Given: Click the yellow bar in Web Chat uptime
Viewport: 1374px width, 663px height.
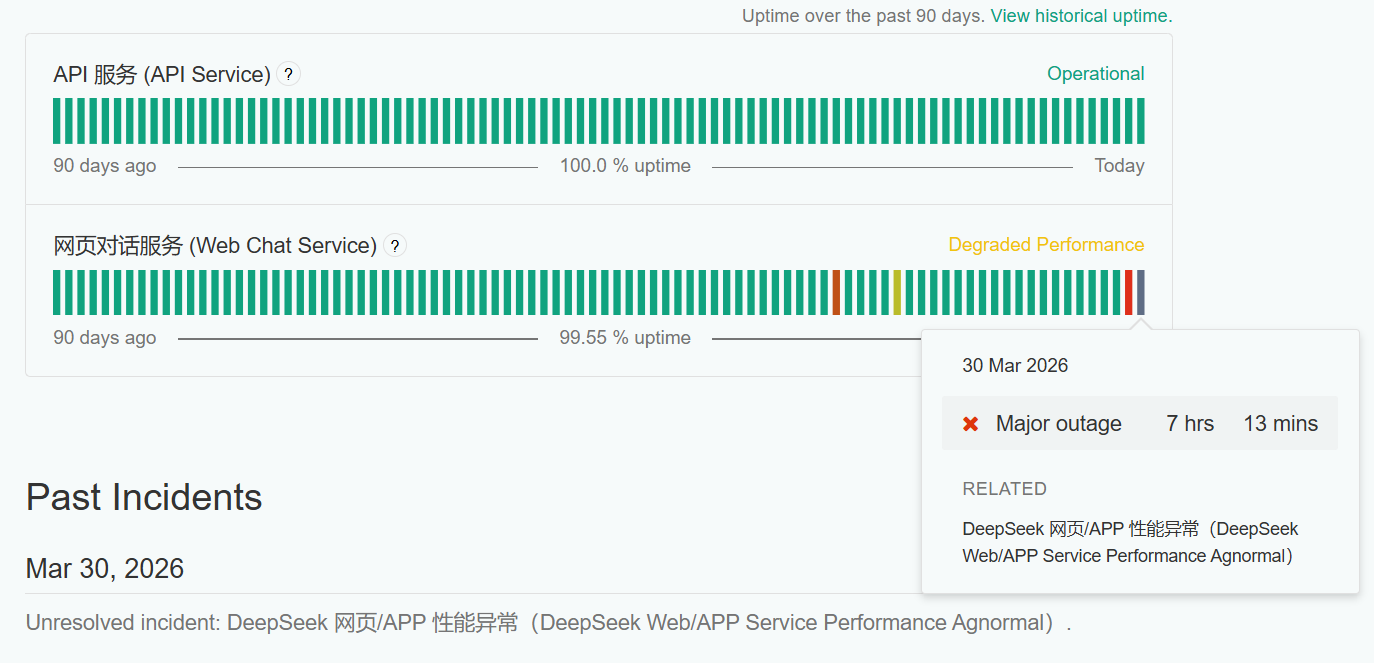Looking at the screenshot, I should [x=897, y=292].
